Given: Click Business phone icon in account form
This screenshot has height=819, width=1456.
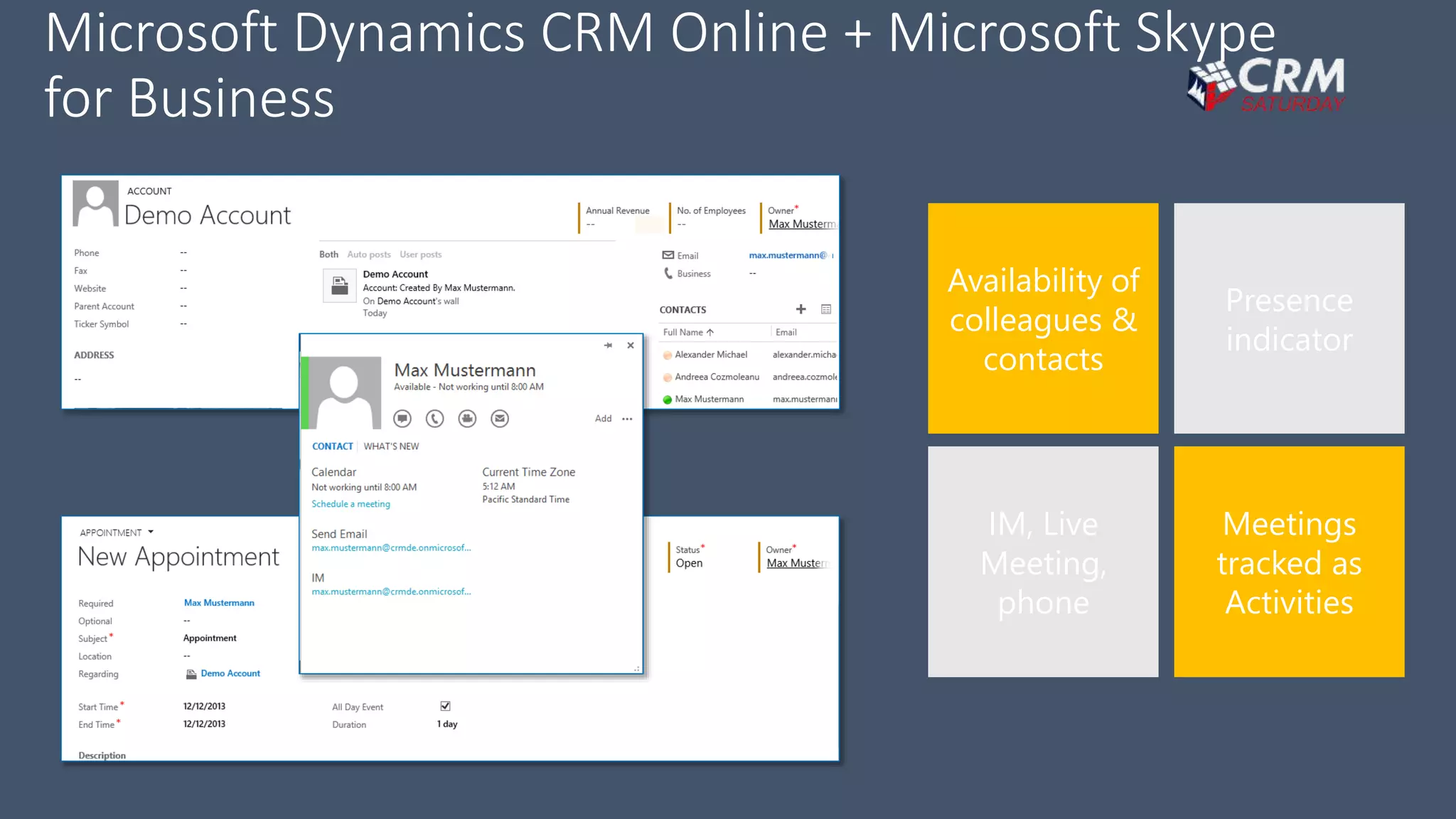Looking at the screenshot, I should [x=668, y=273].
